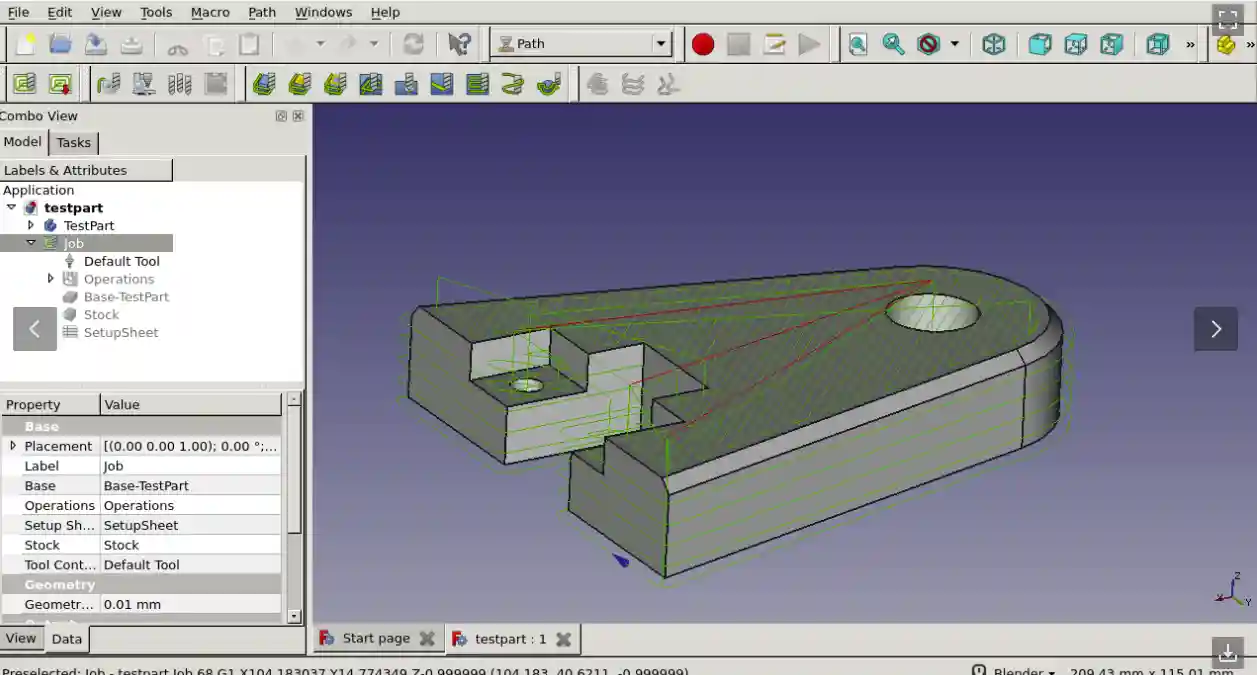Select the Start page document tab
The image size is (1257, 675).
click(376, 638)
